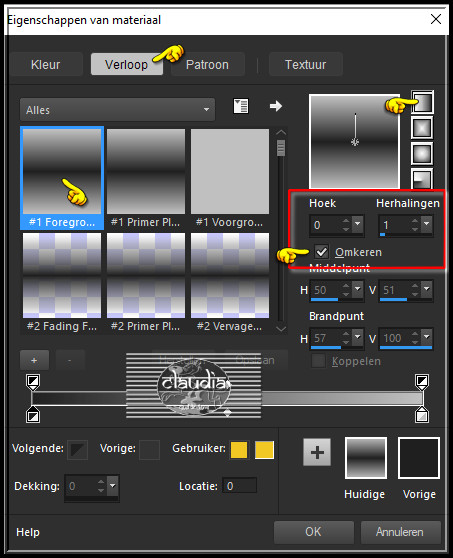Click the Herhalingen input field
The width and height of the screenshot is (453, 558).
point(394,225)
